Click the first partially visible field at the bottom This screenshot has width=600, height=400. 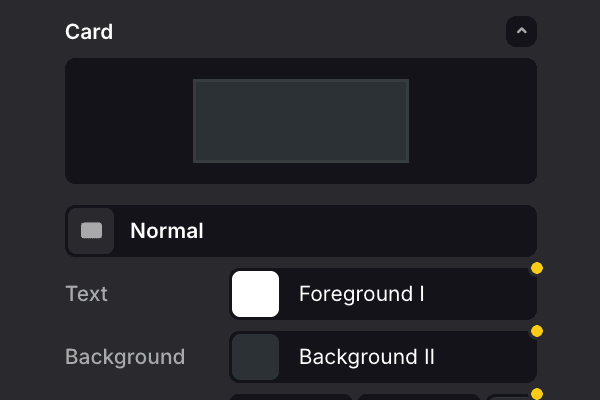291,397
